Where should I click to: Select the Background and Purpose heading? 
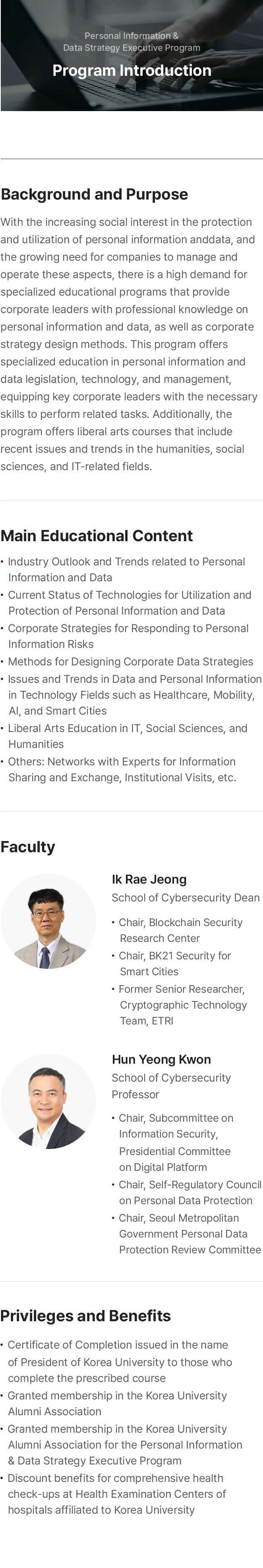[x=95, y=194]
